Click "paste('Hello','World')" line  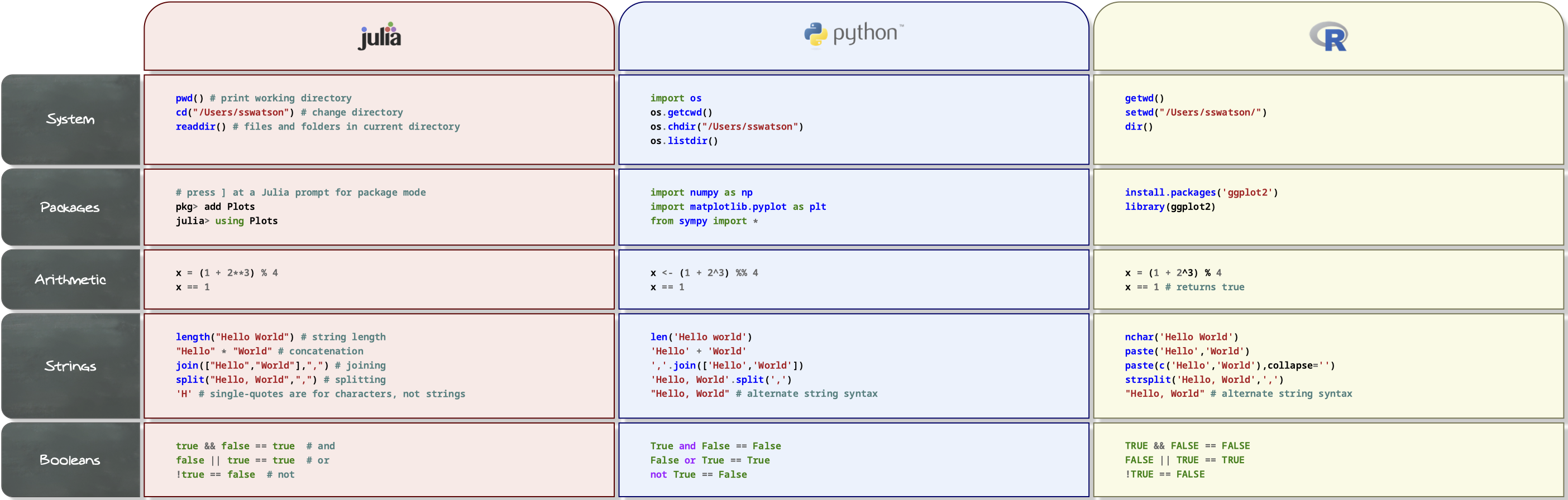[x=1187, y=351]
